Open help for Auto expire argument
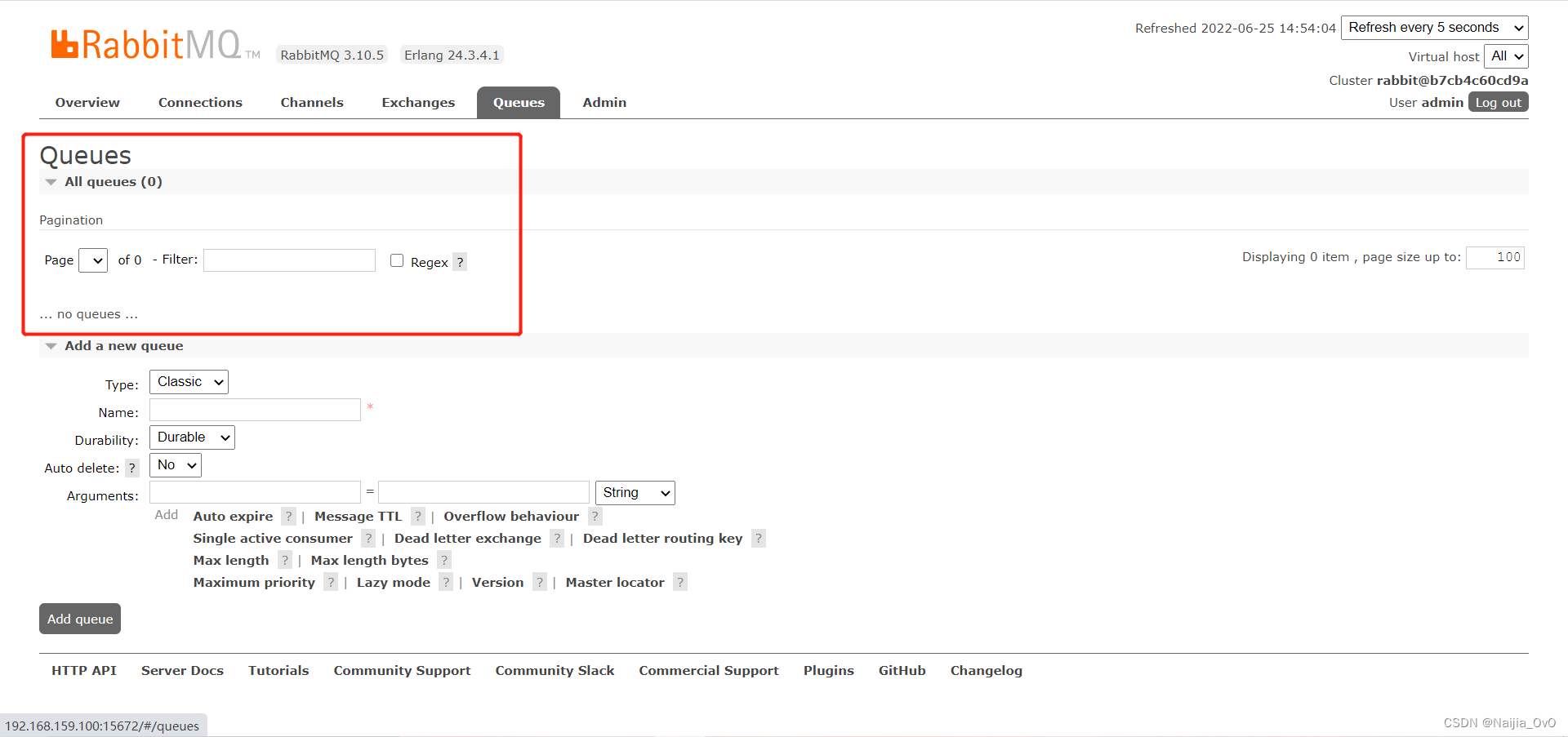The width and height of the screenshot is (1568, 737). point(288,516)
